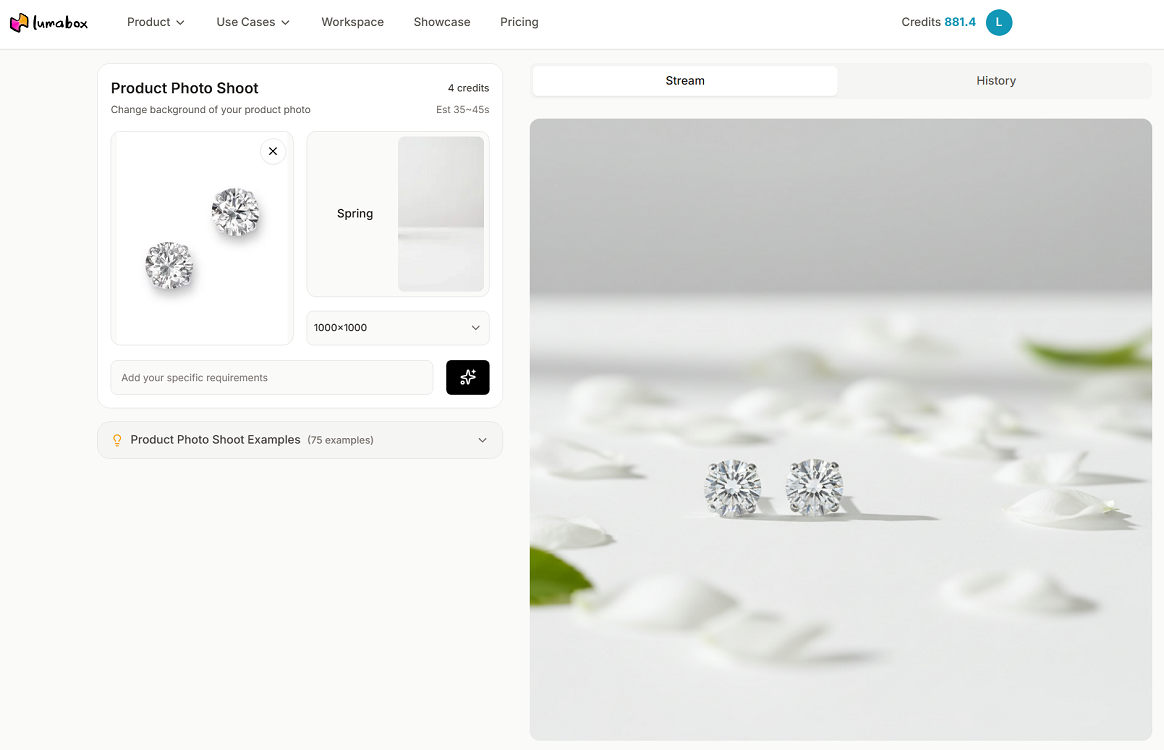1164x750 pixels.
Task: Open the Showcase page
Action: [442, 22]
